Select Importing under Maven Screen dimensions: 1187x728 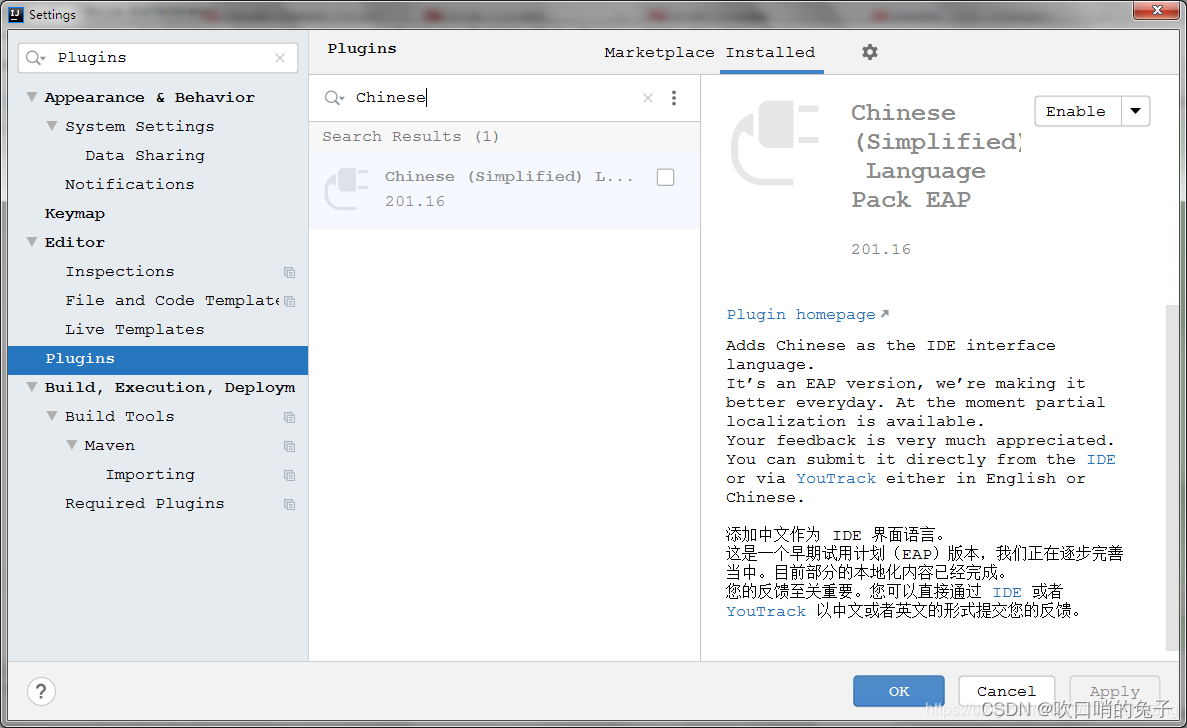click(x=150, y=474)
